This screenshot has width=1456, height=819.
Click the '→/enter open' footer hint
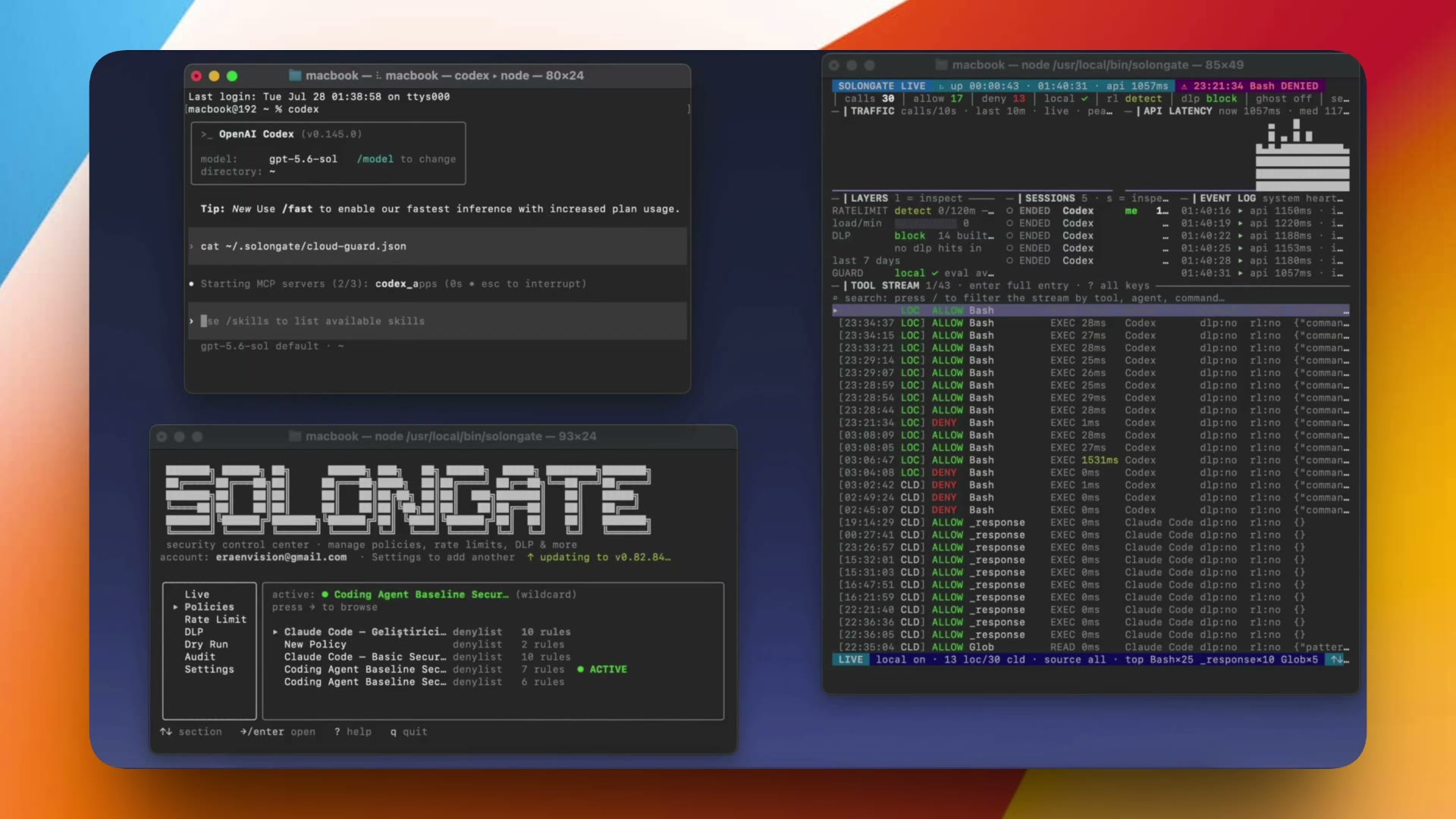click(278, 732)
